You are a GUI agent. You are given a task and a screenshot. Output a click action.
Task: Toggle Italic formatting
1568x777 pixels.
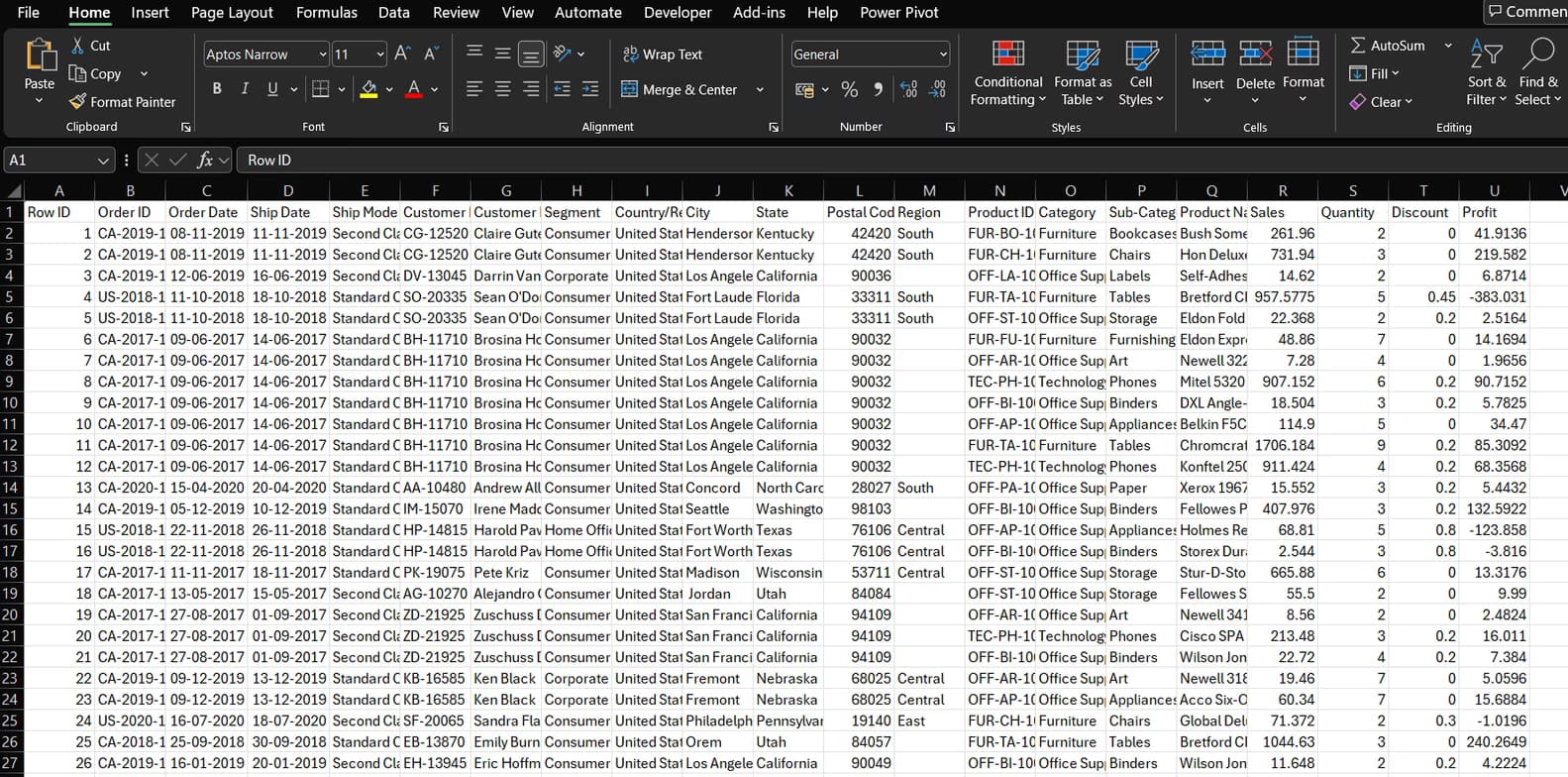245,89
